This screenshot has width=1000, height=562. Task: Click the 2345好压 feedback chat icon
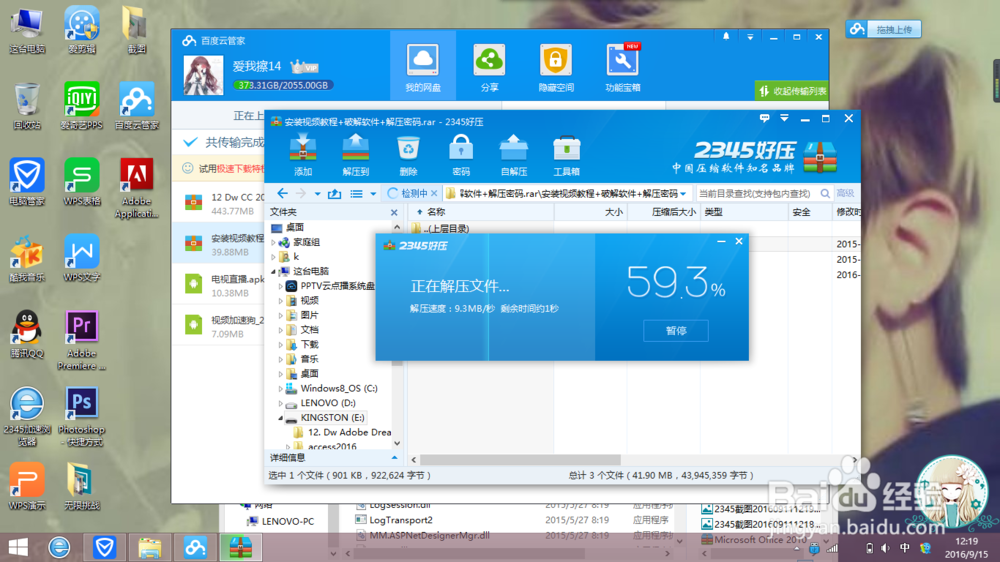tap(765, 118)
